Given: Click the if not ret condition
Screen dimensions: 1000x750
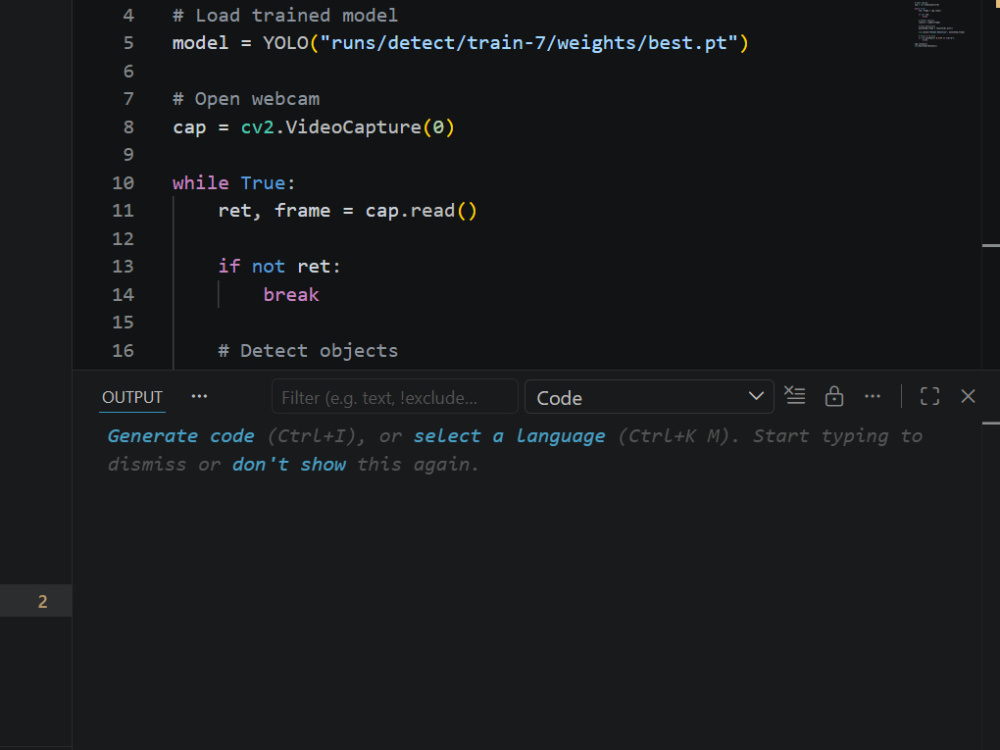Looking at the screenshot, I should 279,267.
